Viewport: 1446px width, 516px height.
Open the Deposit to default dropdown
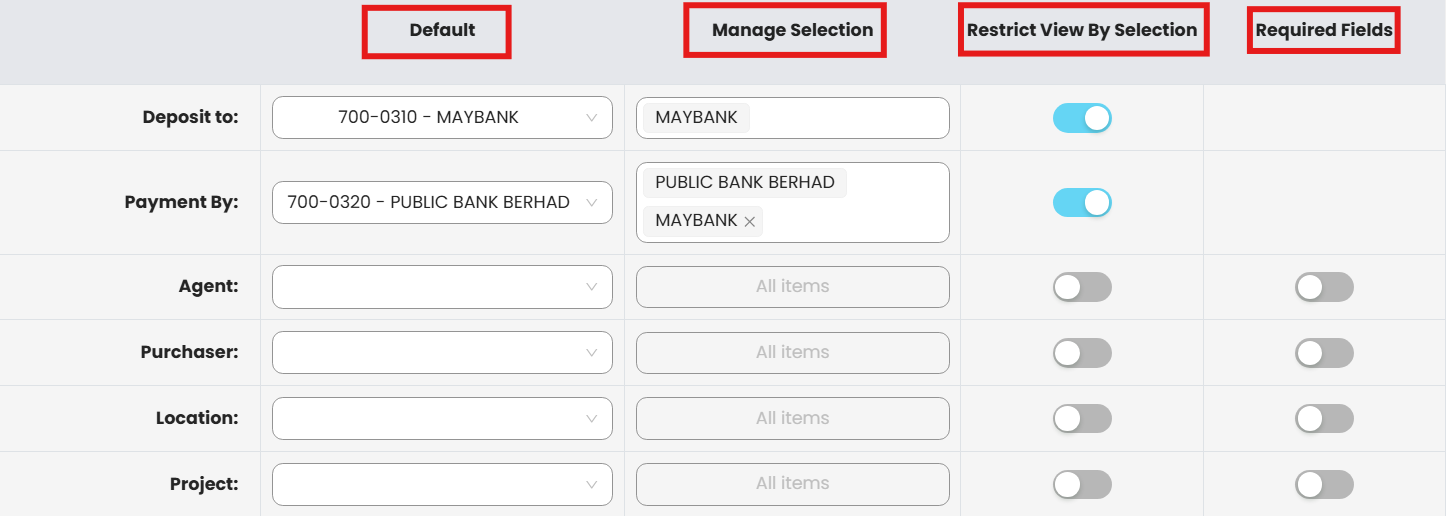pyautogui.click(x=442, y=117)
